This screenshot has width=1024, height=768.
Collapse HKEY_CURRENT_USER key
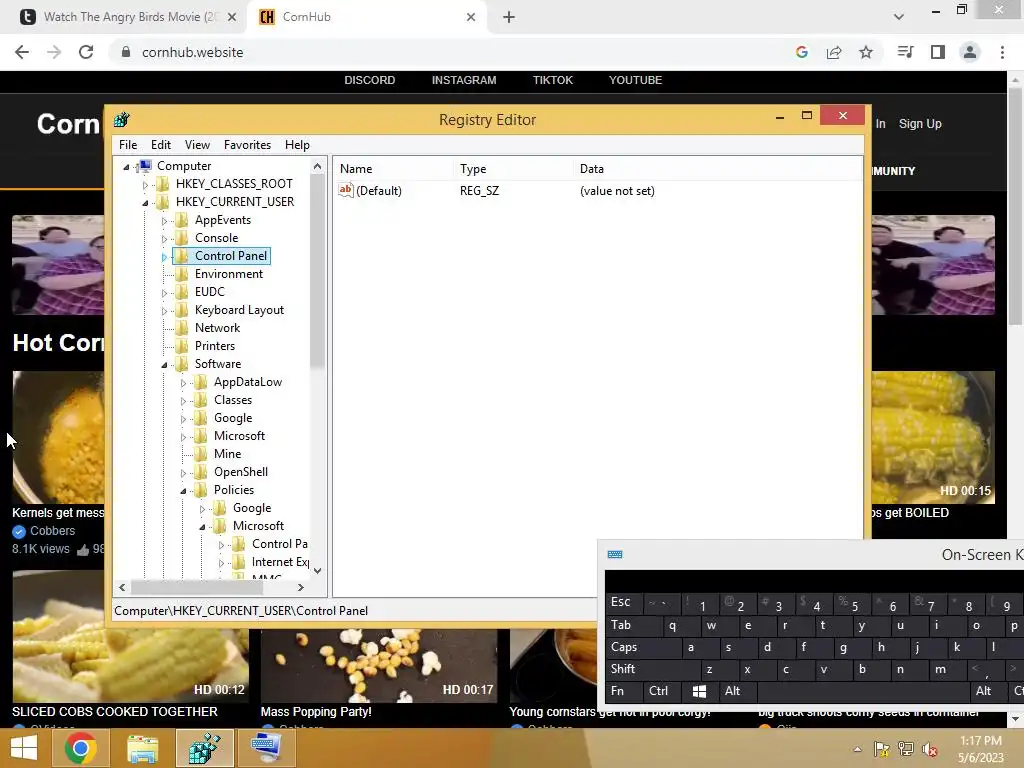tap(145, 202)
